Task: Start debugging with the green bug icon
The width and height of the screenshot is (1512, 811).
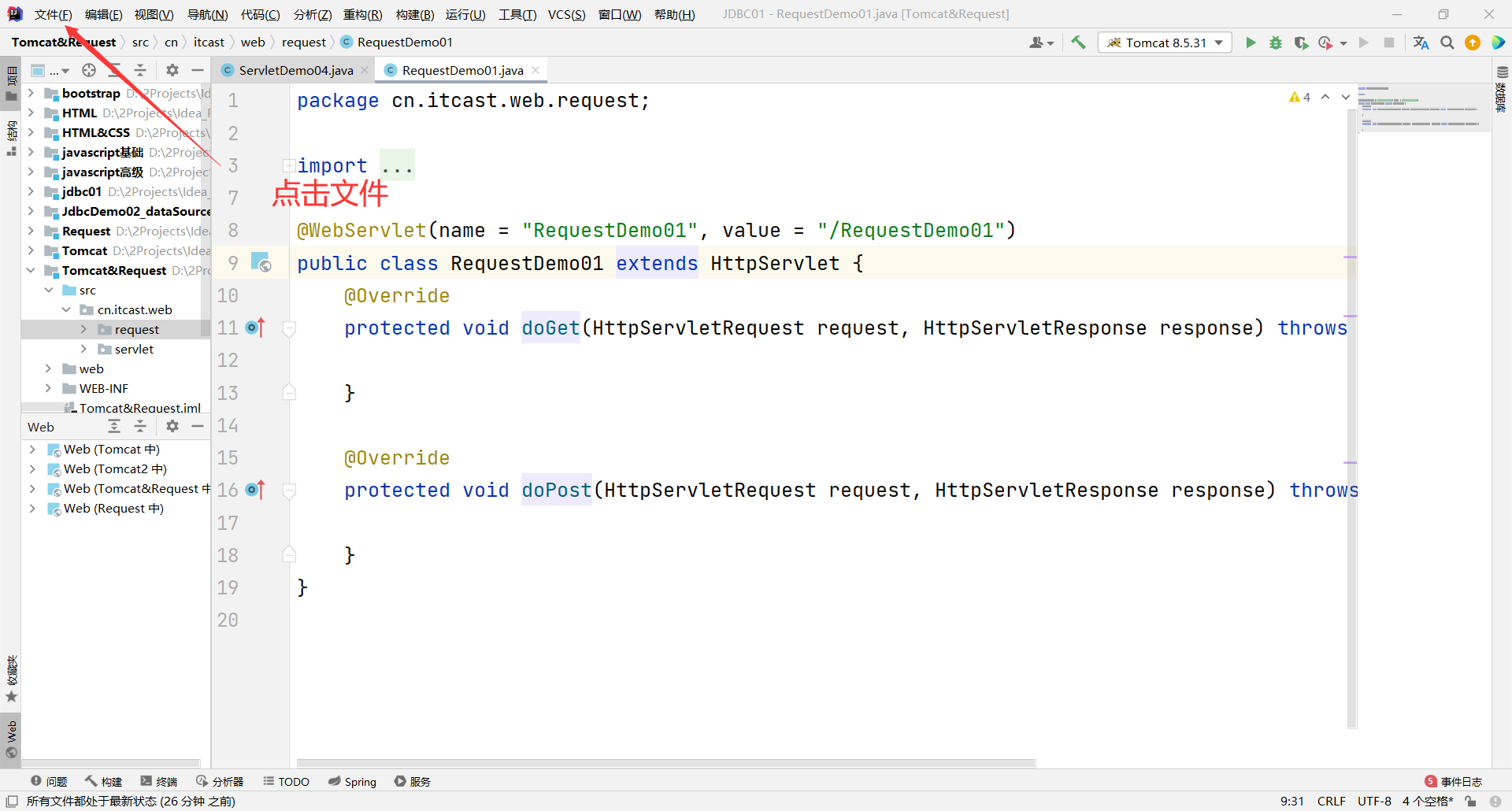Action: click(x=1276, y=43)
